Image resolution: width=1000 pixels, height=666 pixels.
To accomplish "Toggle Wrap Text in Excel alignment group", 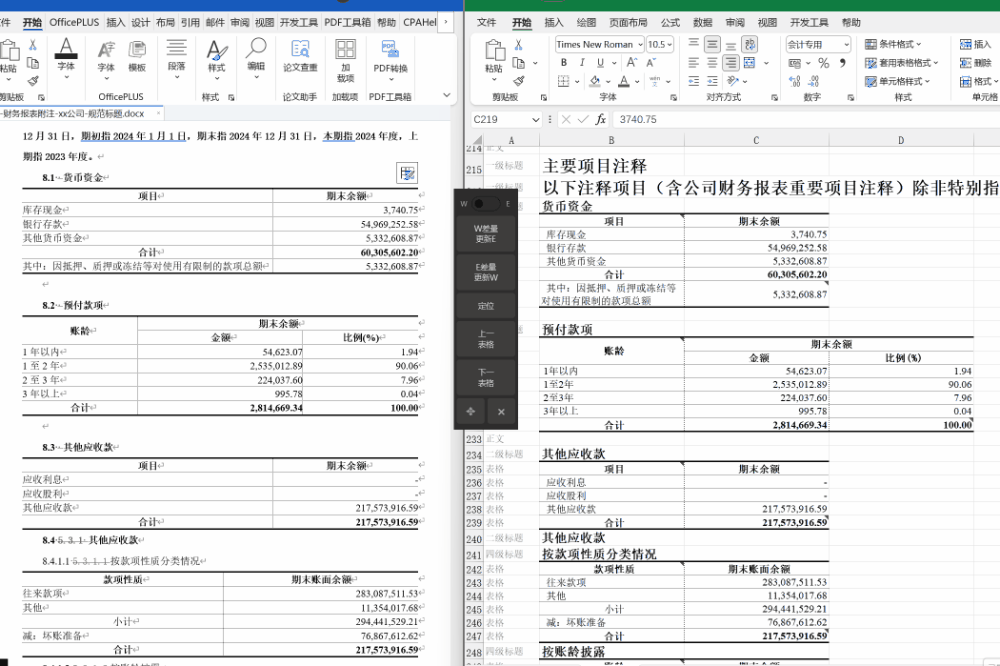I will [750, 44].
